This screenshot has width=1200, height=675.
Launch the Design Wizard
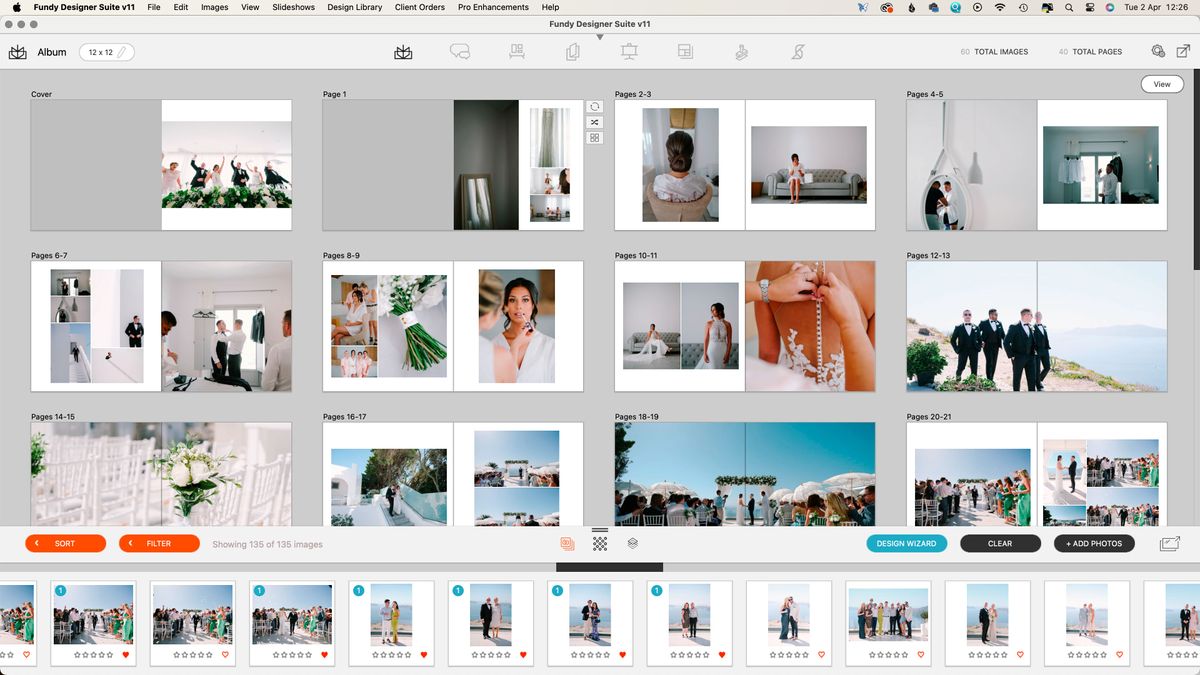tap(907, 543)
